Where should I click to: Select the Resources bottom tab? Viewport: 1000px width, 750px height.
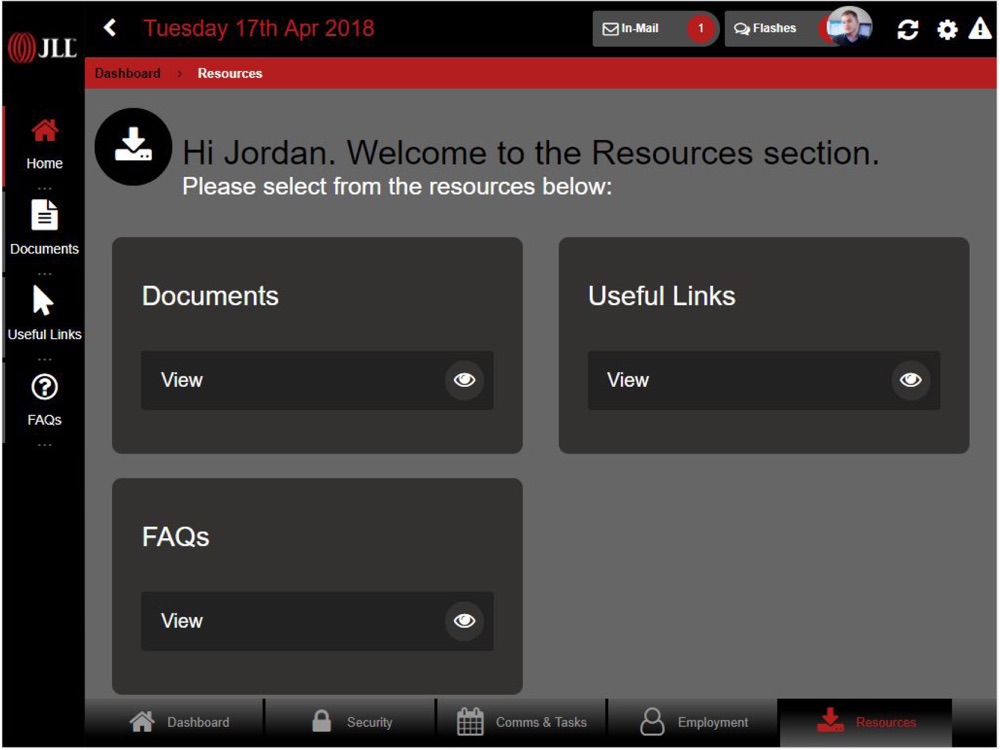coord(865,723)
